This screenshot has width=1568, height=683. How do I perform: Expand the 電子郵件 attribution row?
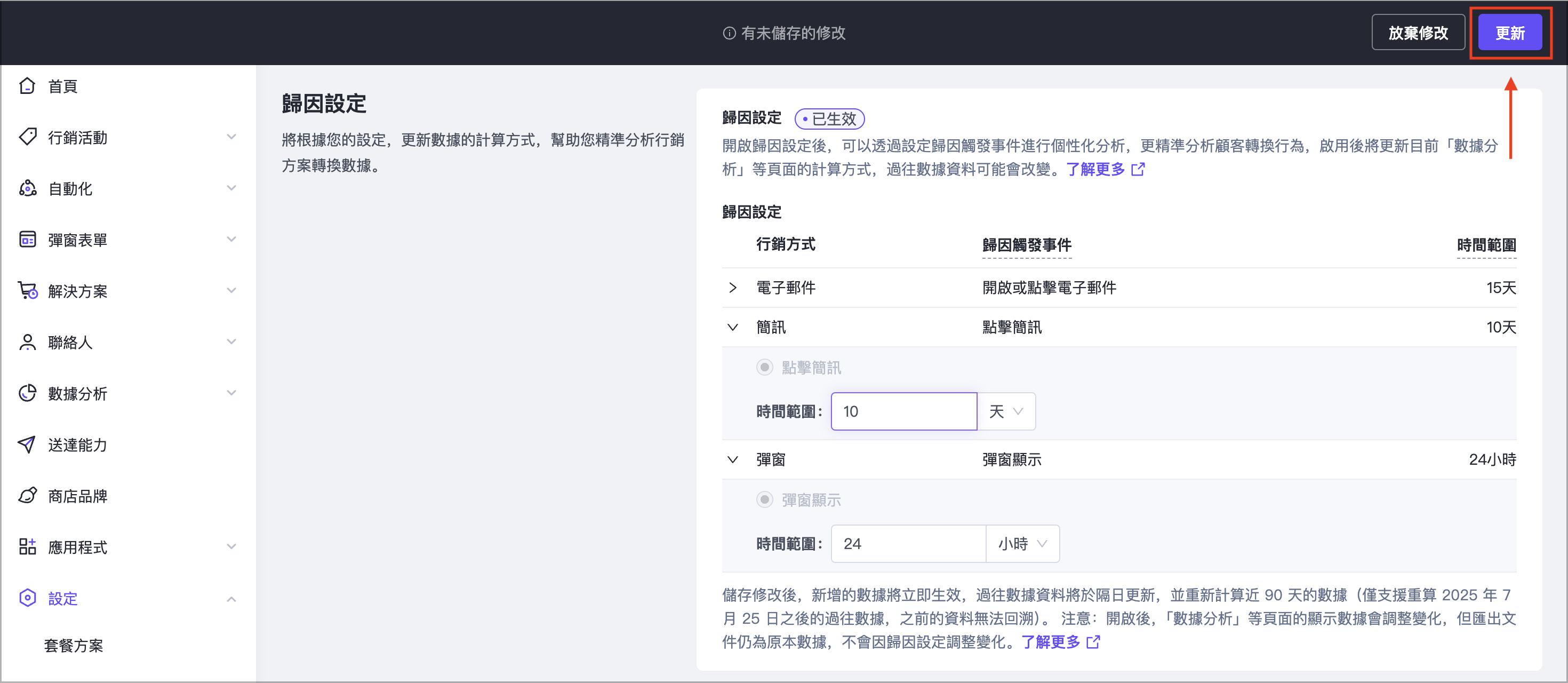(x=732, y=288)
